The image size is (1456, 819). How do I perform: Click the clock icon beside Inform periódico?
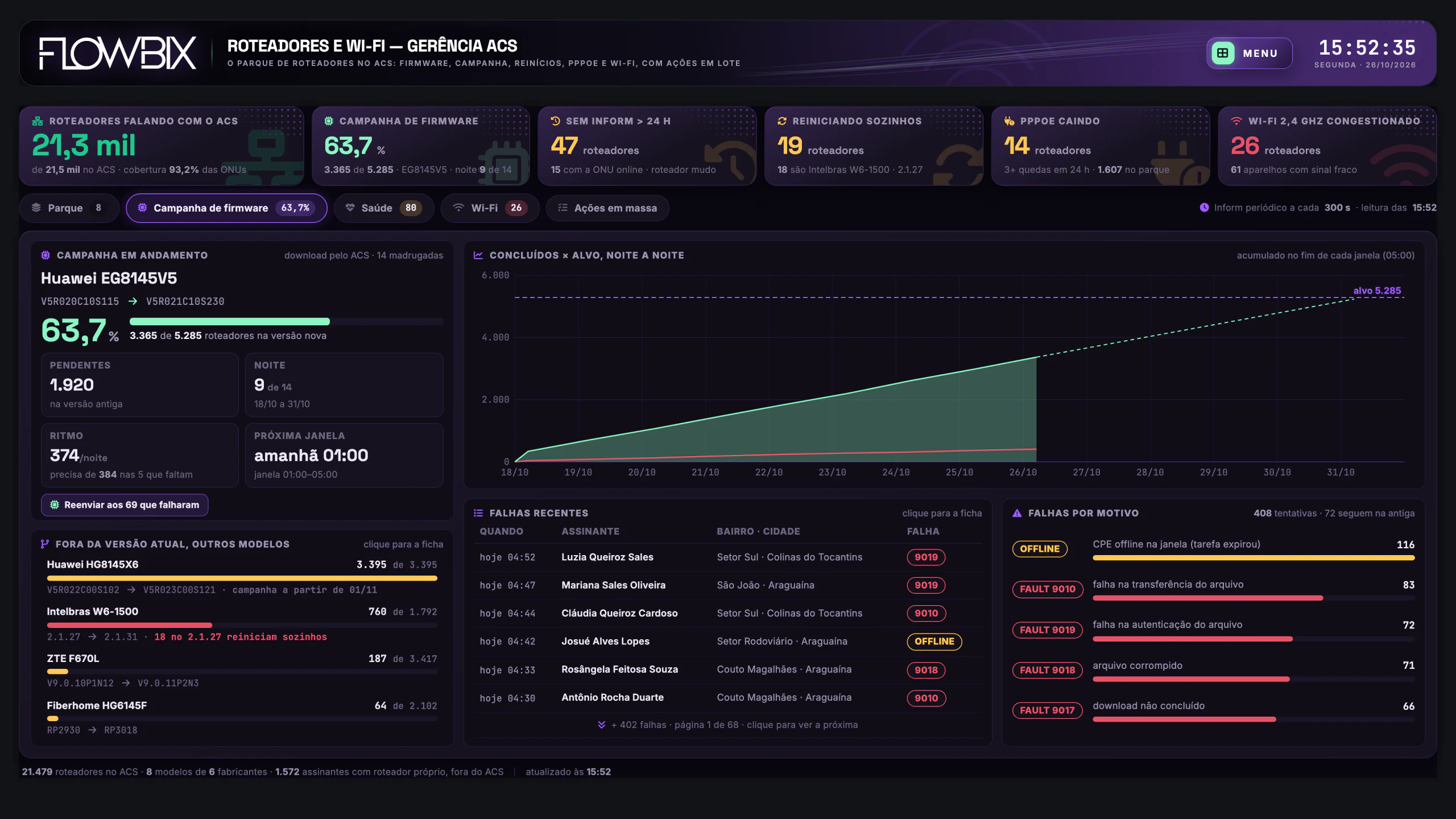coord(1204,208)
